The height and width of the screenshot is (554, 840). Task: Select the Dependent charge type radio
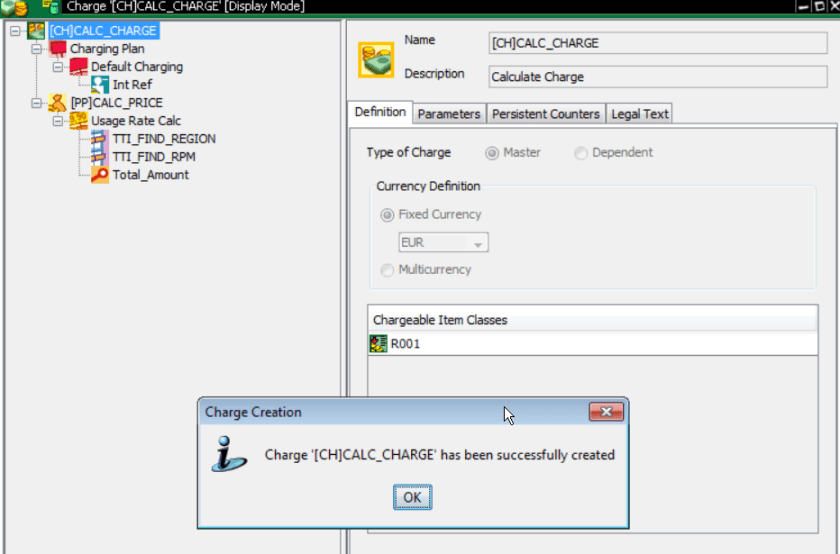[x=581, y=153]
